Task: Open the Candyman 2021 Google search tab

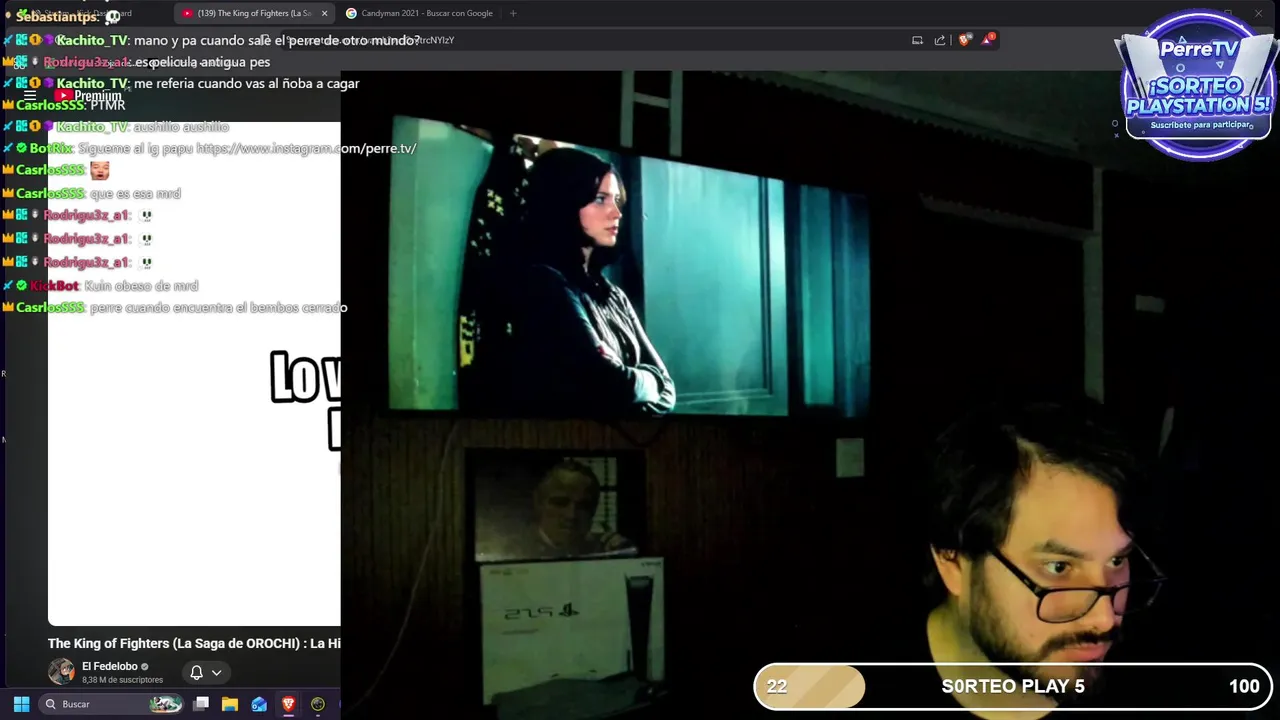Action: 420,13
